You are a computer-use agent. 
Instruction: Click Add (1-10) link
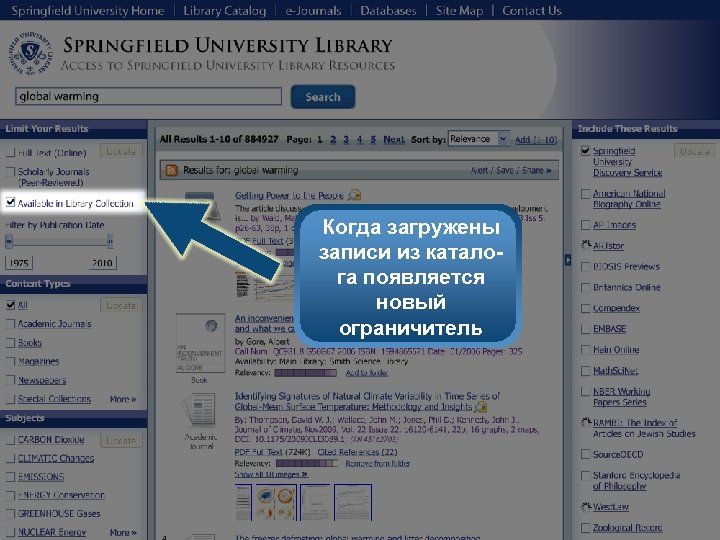coord(536,140)
